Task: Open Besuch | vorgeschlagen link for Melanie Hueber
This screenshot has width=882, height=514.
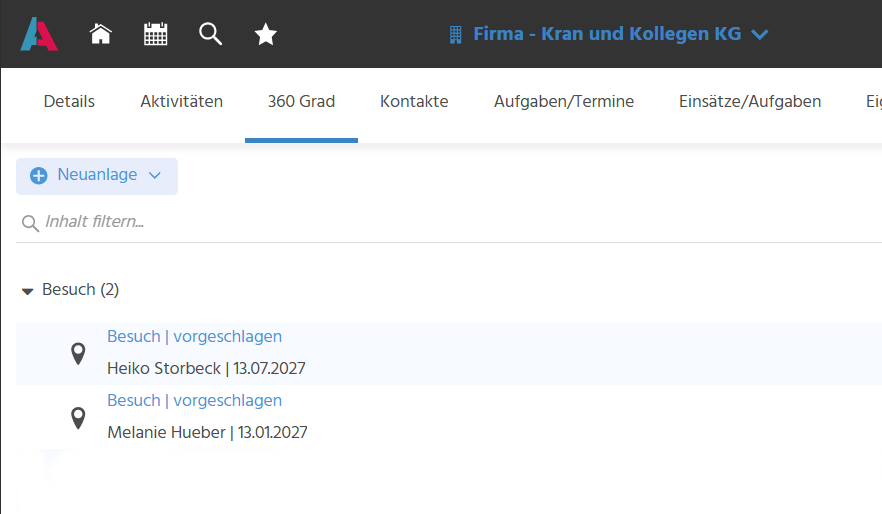Action: coord(195,400)
